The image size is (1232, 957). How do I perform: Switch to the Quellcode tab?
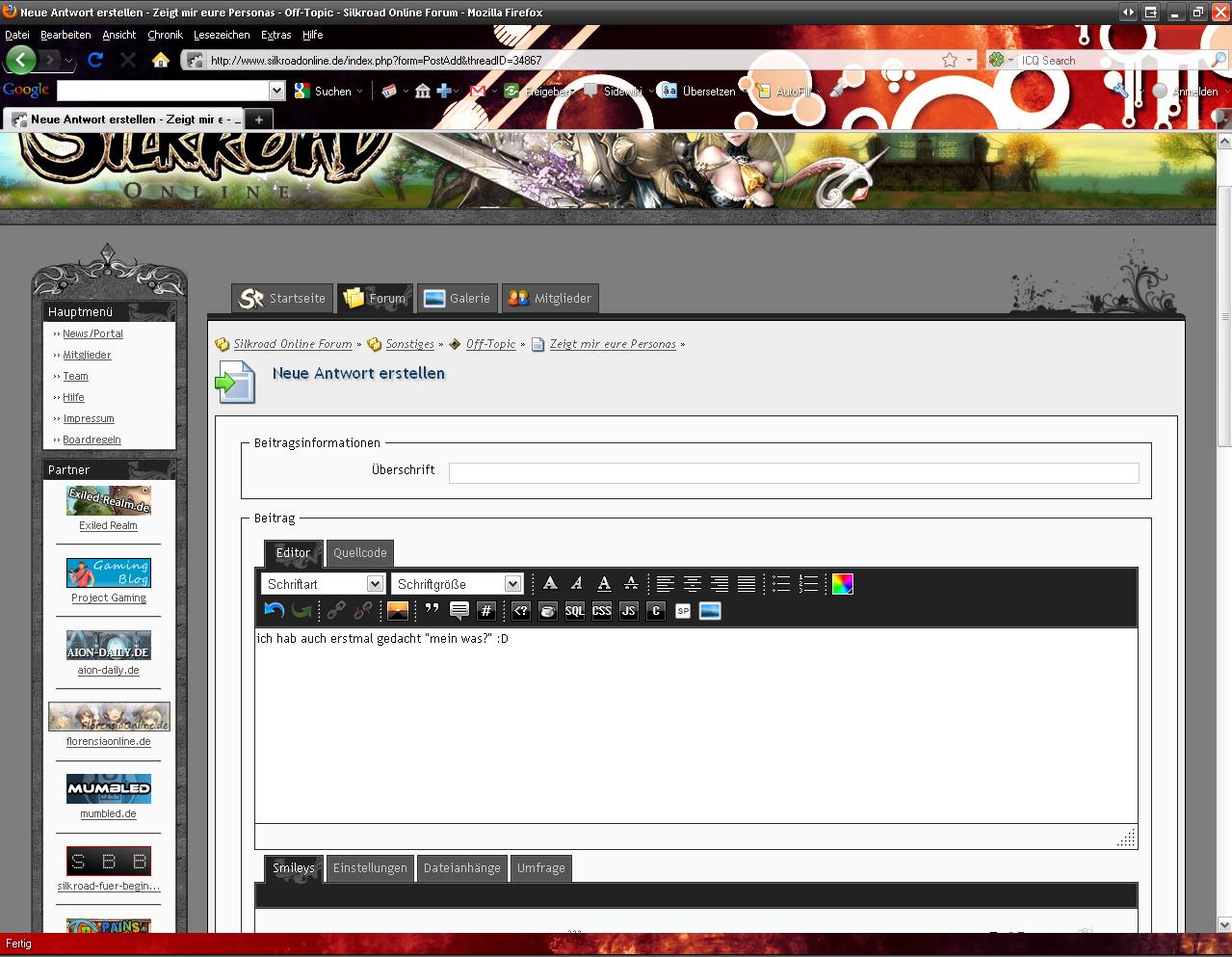click(360, 553)
